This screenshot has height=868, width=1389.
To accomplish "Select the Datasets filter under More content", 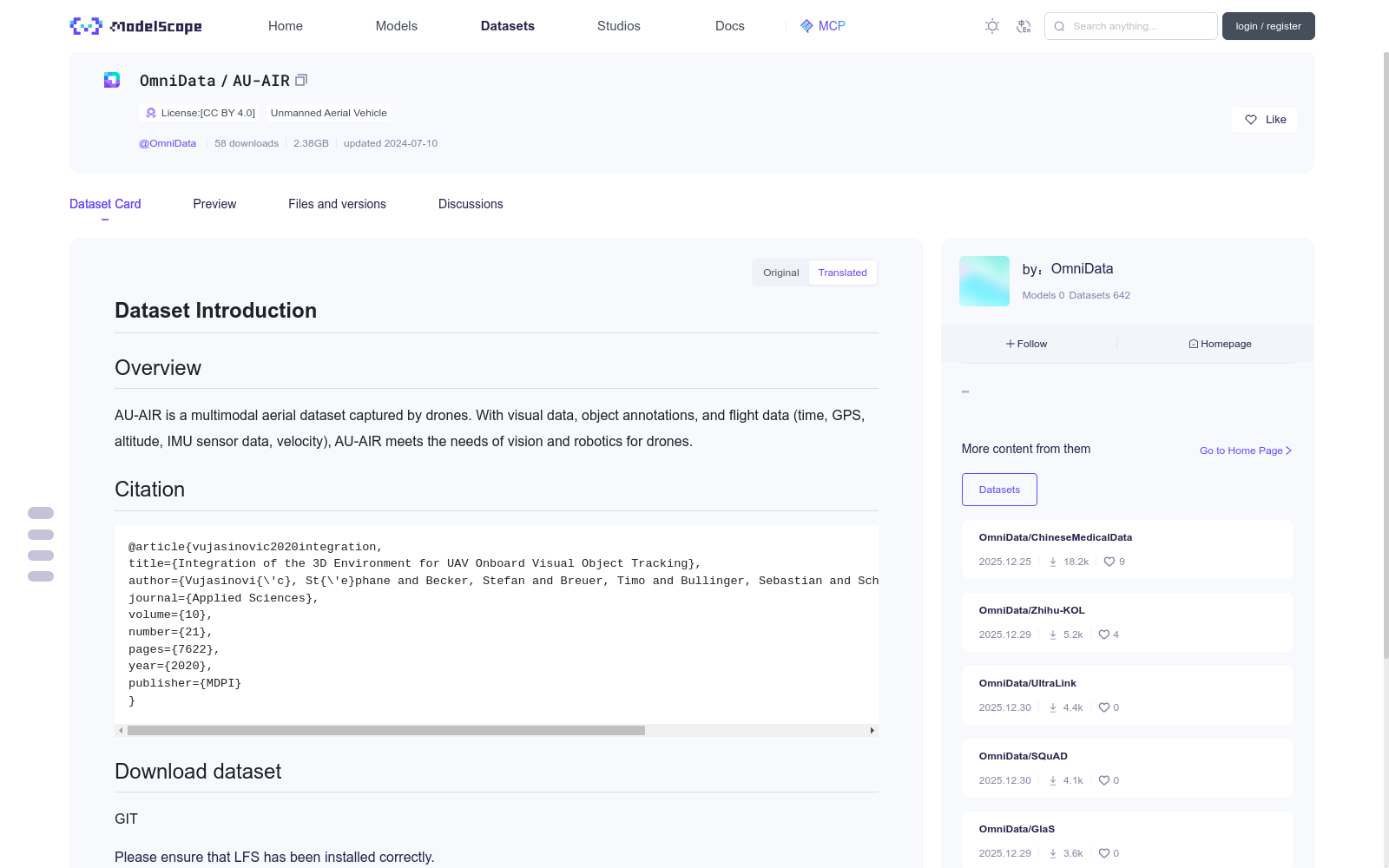I will [999, 490].
